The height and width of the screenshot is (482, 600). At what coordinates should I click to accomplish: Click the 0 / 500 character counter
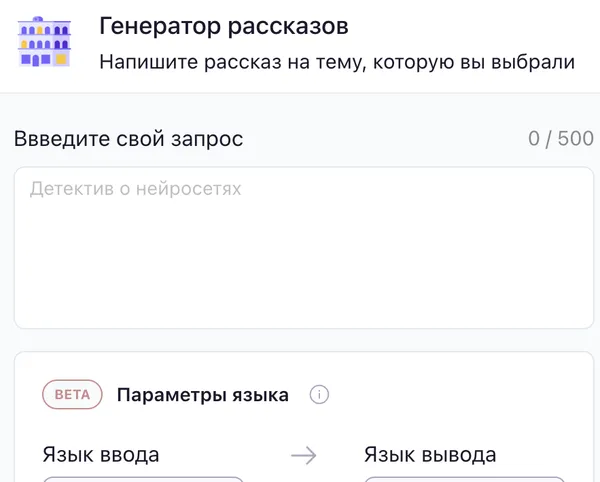point(560,138)
